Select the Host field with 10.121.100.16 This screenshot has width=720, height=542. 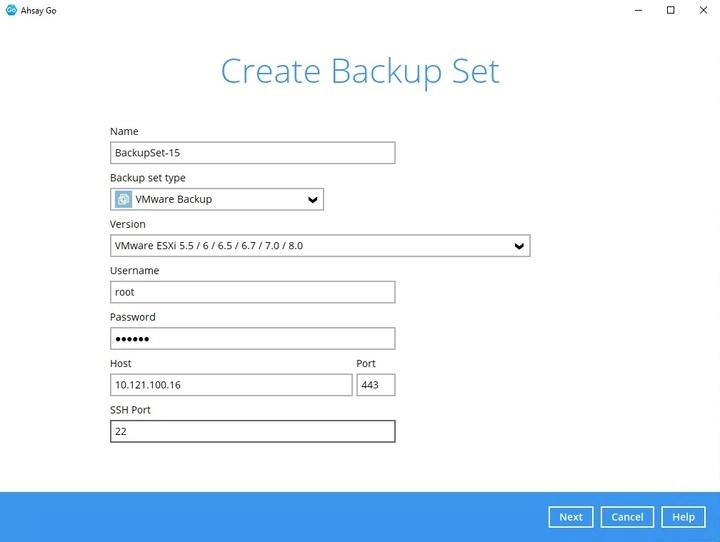(x=231, y=385)
